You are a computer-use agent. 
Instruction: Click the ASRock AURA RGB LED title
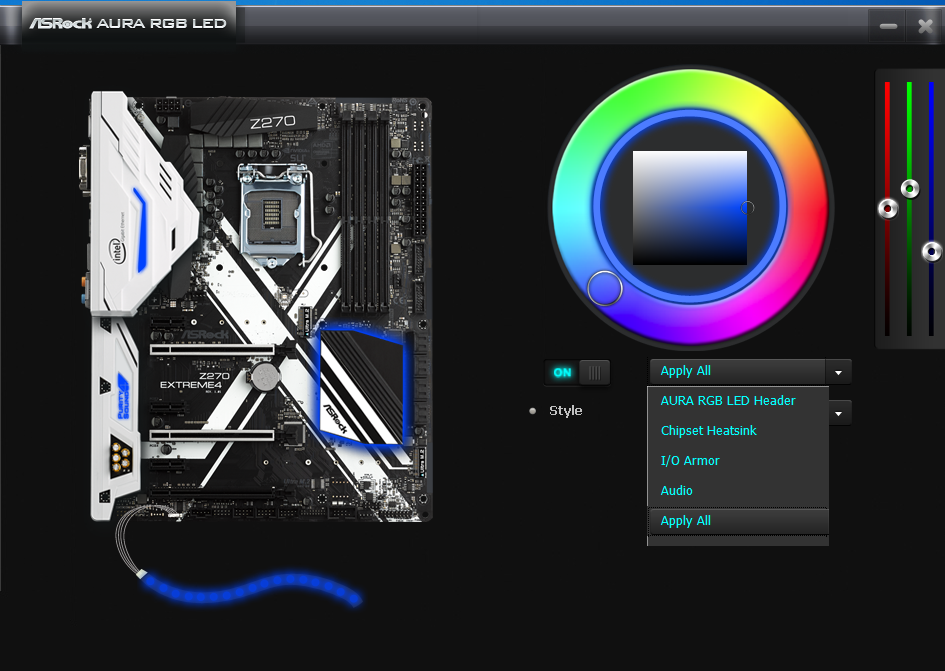128,24
